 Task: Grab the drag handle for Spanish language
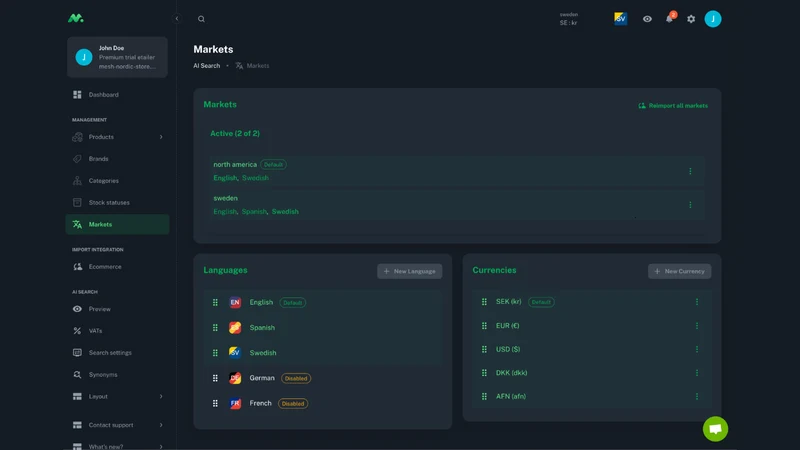point(215,328)
